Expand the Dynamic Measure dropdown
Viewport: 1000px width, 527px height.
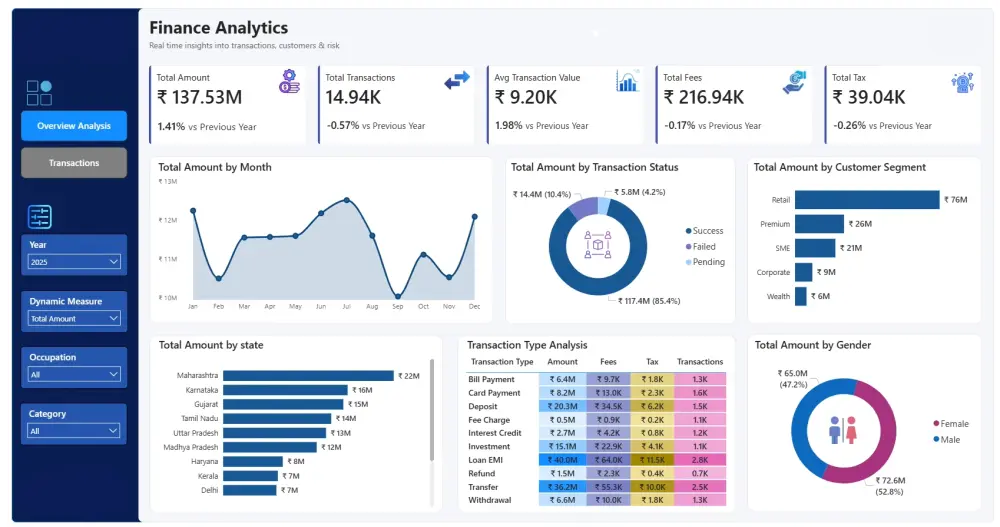tap(74, 318)
